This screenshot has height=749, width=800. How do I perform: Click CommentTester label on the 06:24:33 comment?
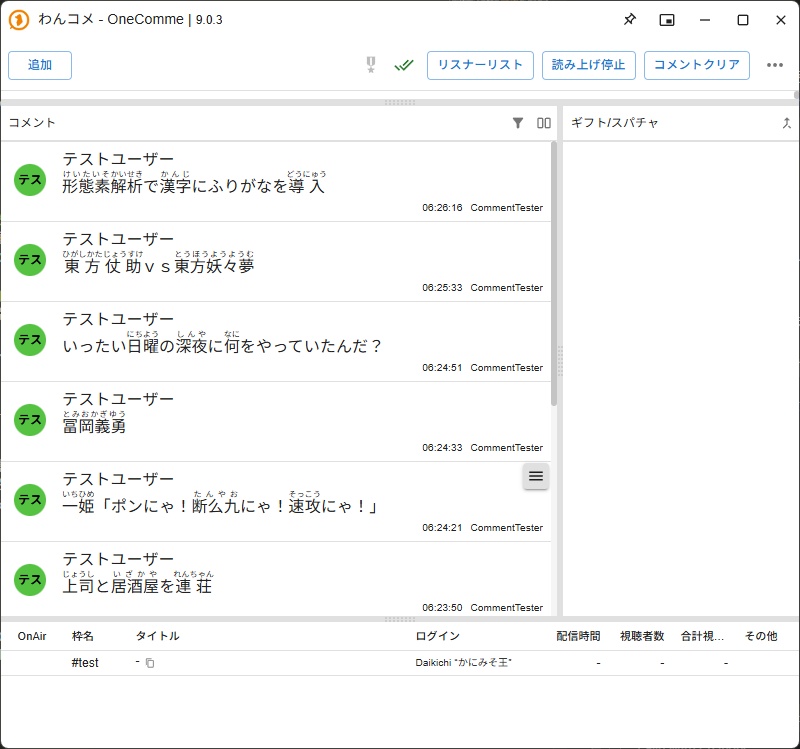pos(507,447)
